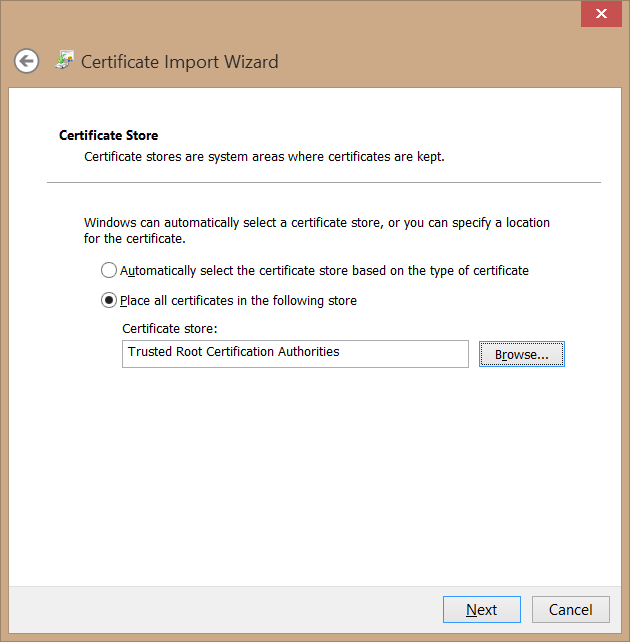Viewport: 630px width, 642px height.
Task: Click the 'Trusted Root Certification Authorities' text
Action: coord(233,352)
